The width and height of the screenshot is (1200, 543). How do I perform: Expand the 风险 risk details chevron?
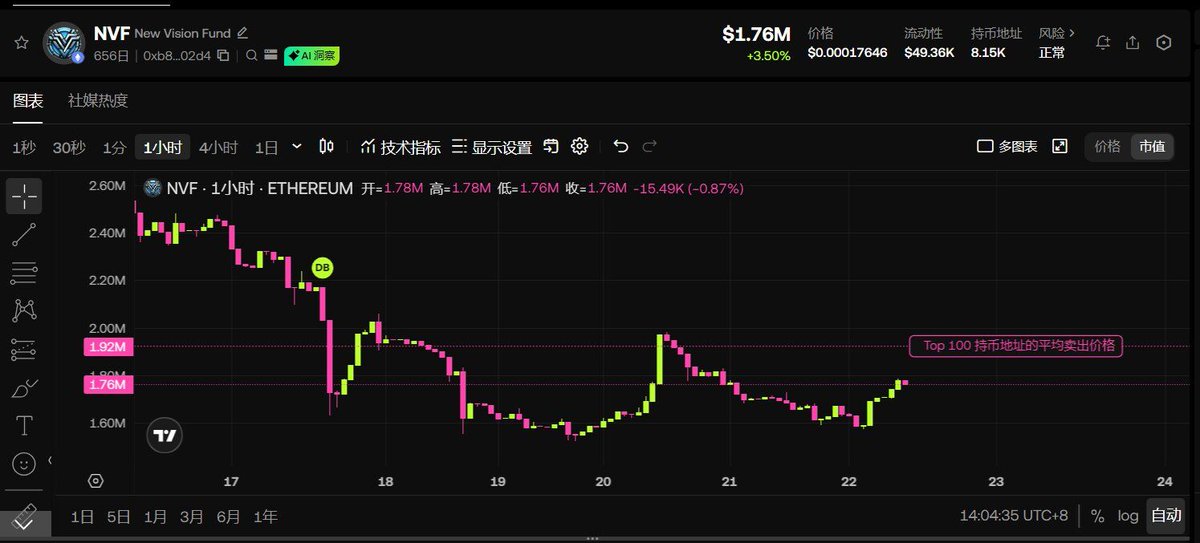(1072, 33)
